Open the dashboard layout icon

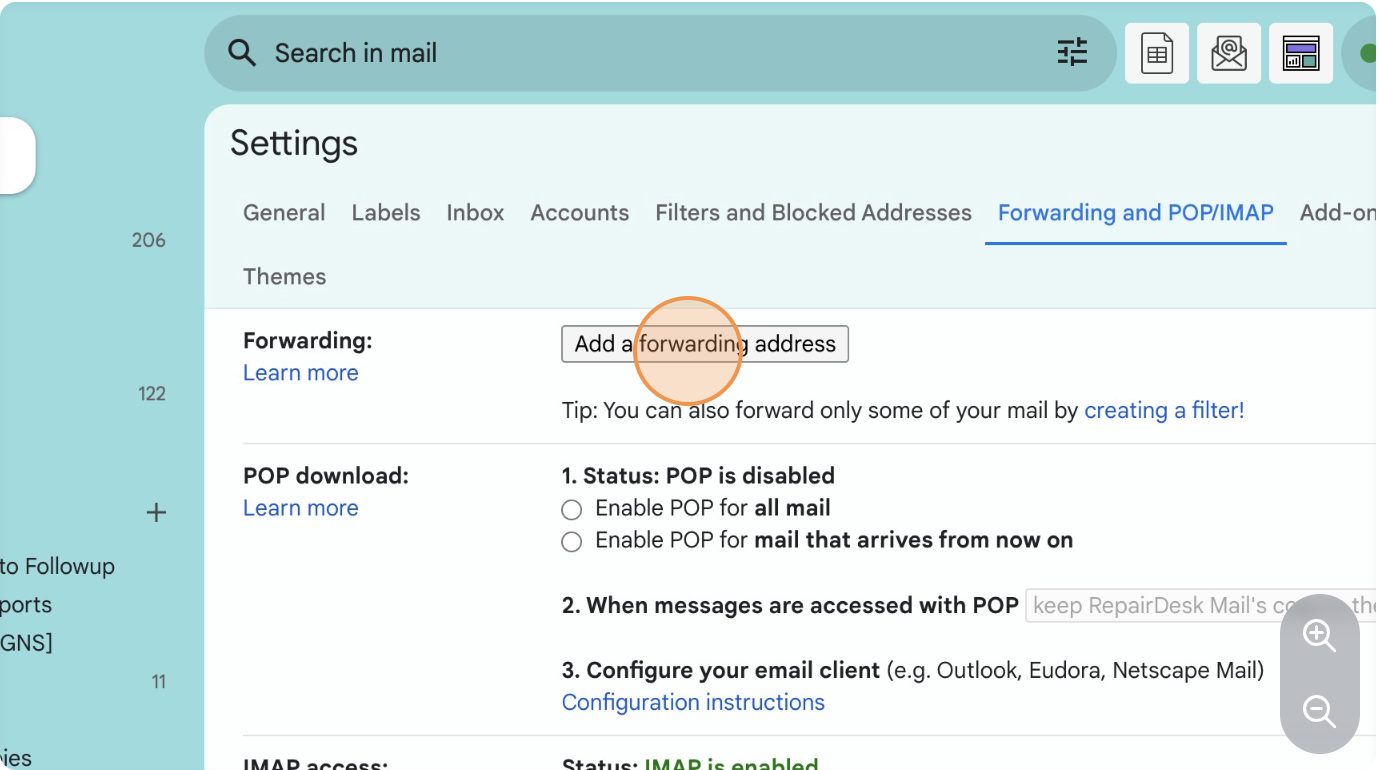pyautogui.click(x=1301, y=53)
